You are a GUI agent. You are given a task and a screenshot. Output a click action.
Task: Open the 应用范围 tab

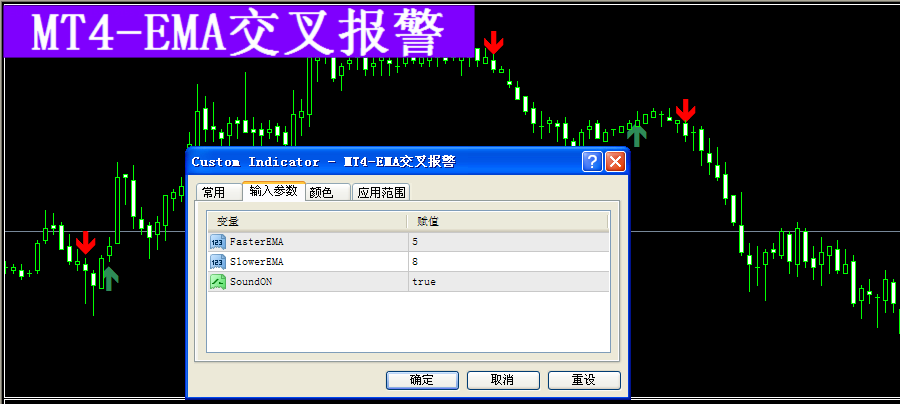(381, 192)
